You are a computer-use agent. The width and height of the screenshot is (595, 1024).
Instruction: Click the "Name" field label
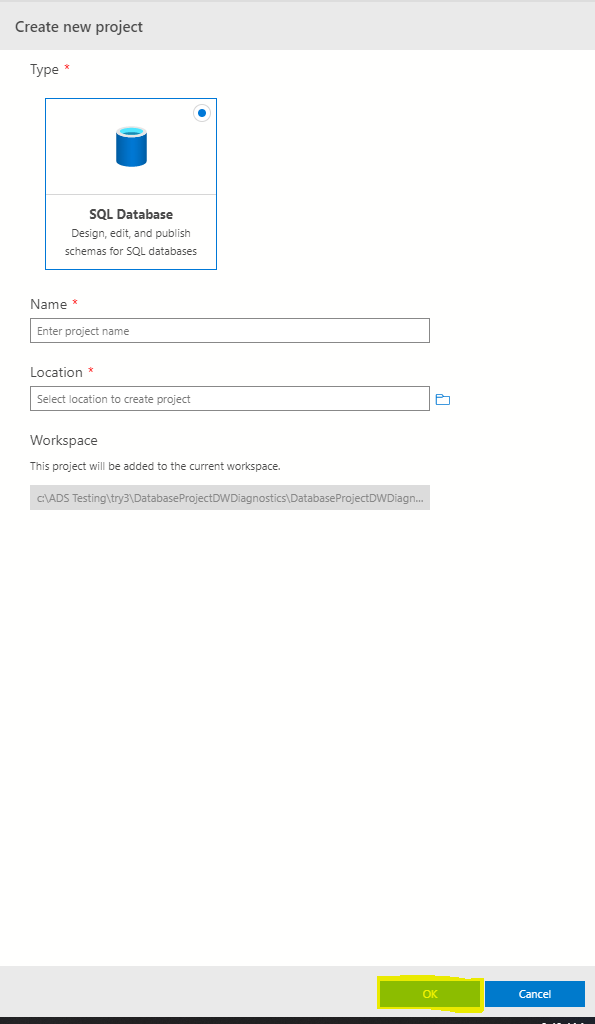(x=48, y=304)
